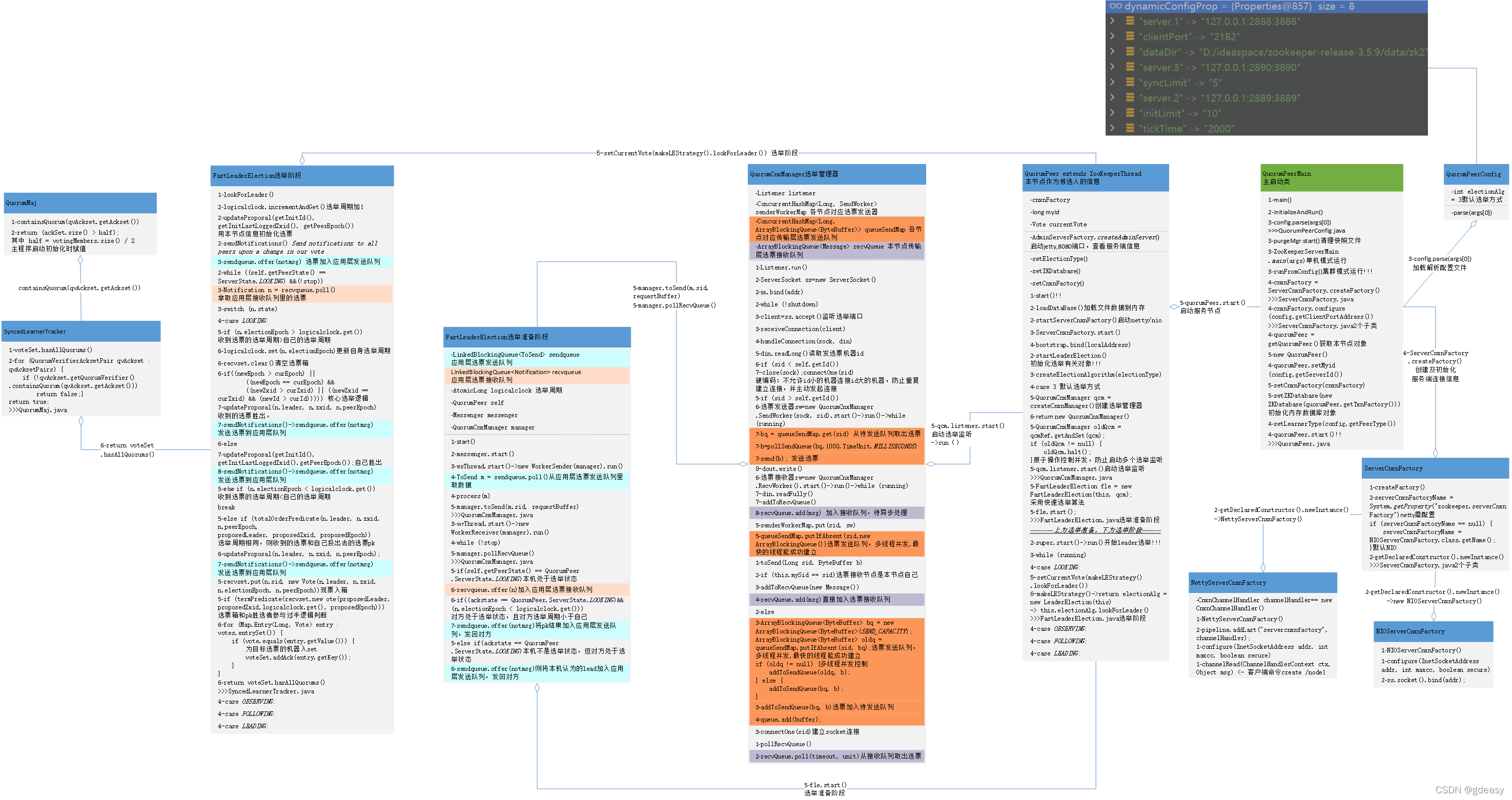Click the NIOServerCnxnFactory class header

tap(1433, 631)
